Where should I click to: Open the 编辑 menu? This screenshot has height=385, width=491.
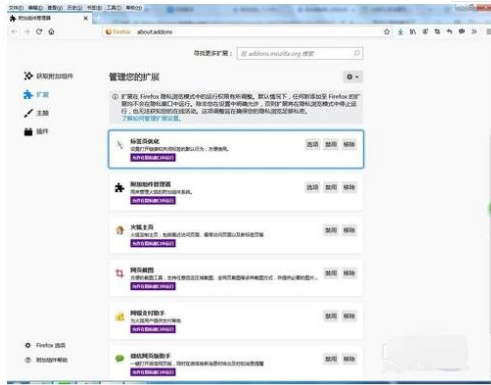[x=35, y=7]
